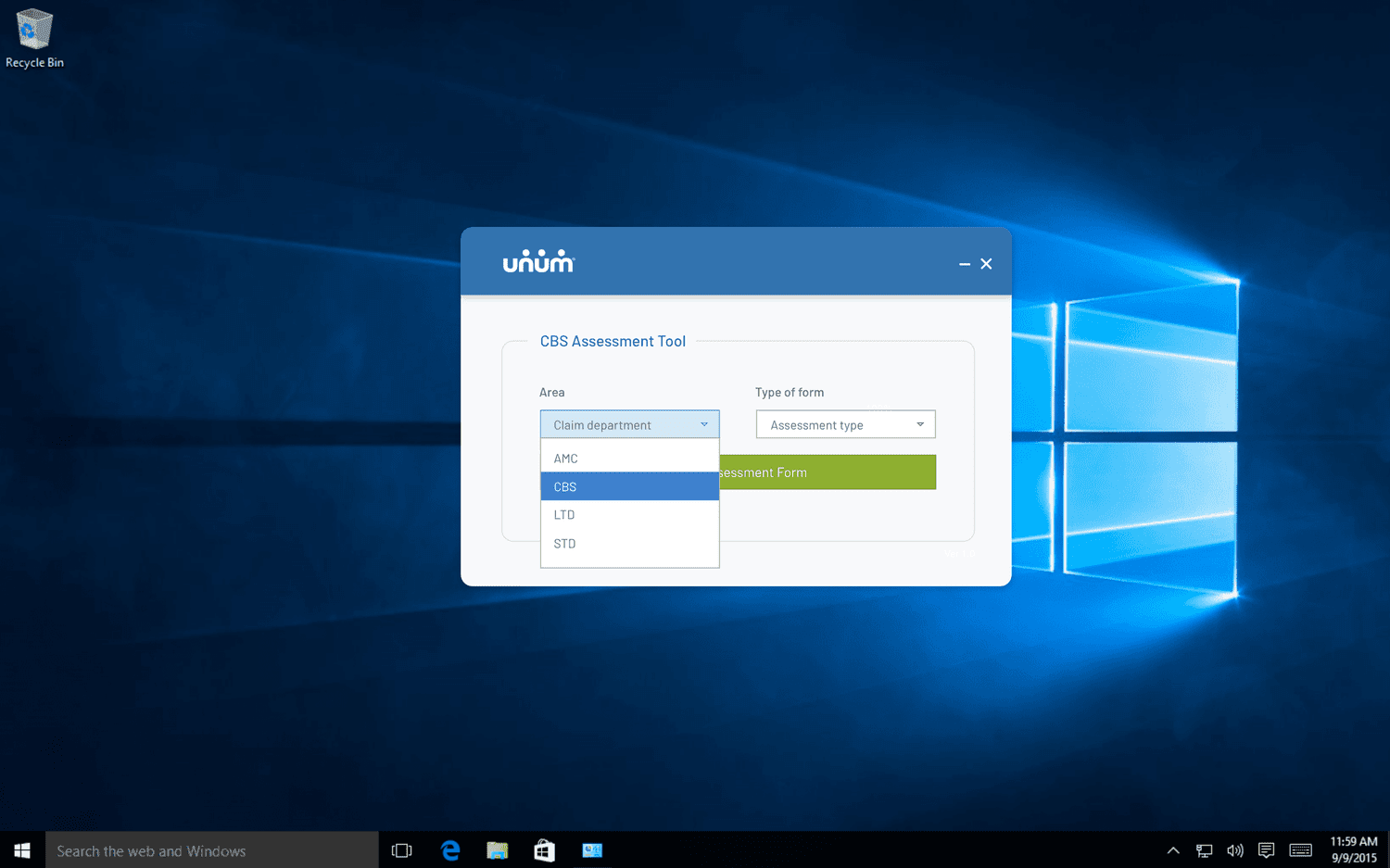Select STD in the Area list
Screen dimensions: 1390x868
coord(629,544)
